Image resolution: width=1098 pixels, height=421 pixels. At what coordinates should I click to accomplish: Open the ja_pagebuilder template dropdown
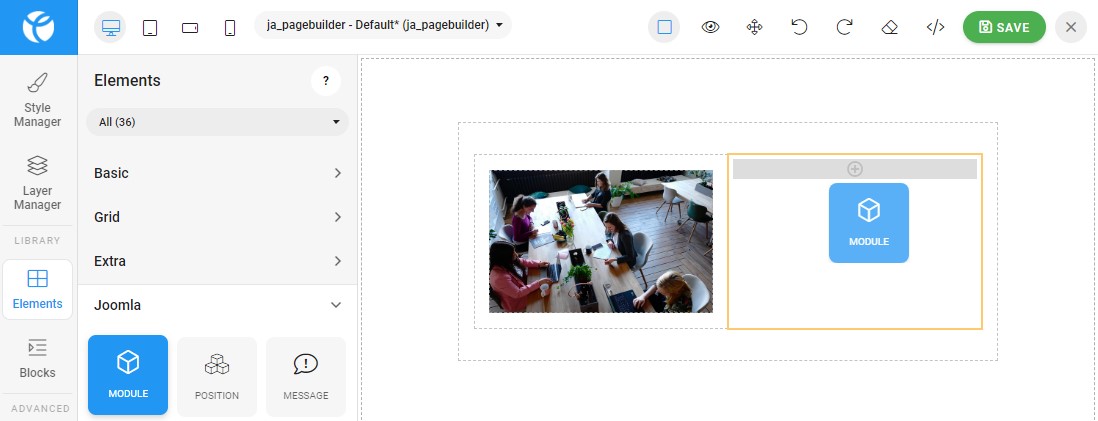(x=383, y=25)
